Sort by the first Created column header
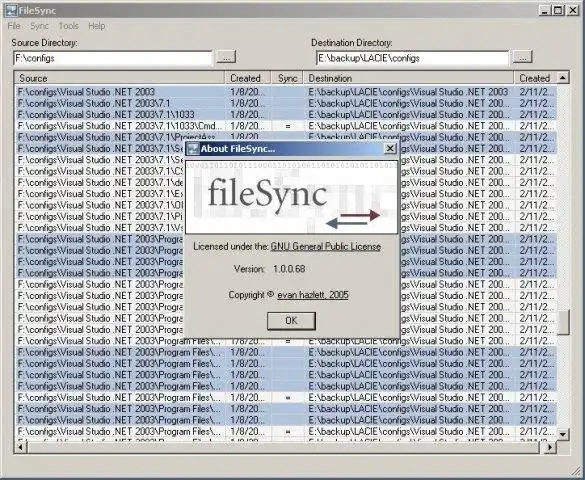585x480 pixels. tap(248, 78)
